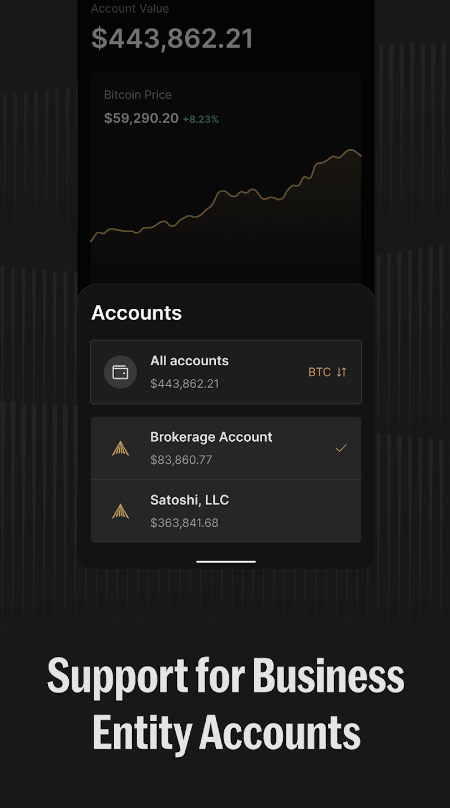Tap the BTC swap arrows icon

coord(342,372)
